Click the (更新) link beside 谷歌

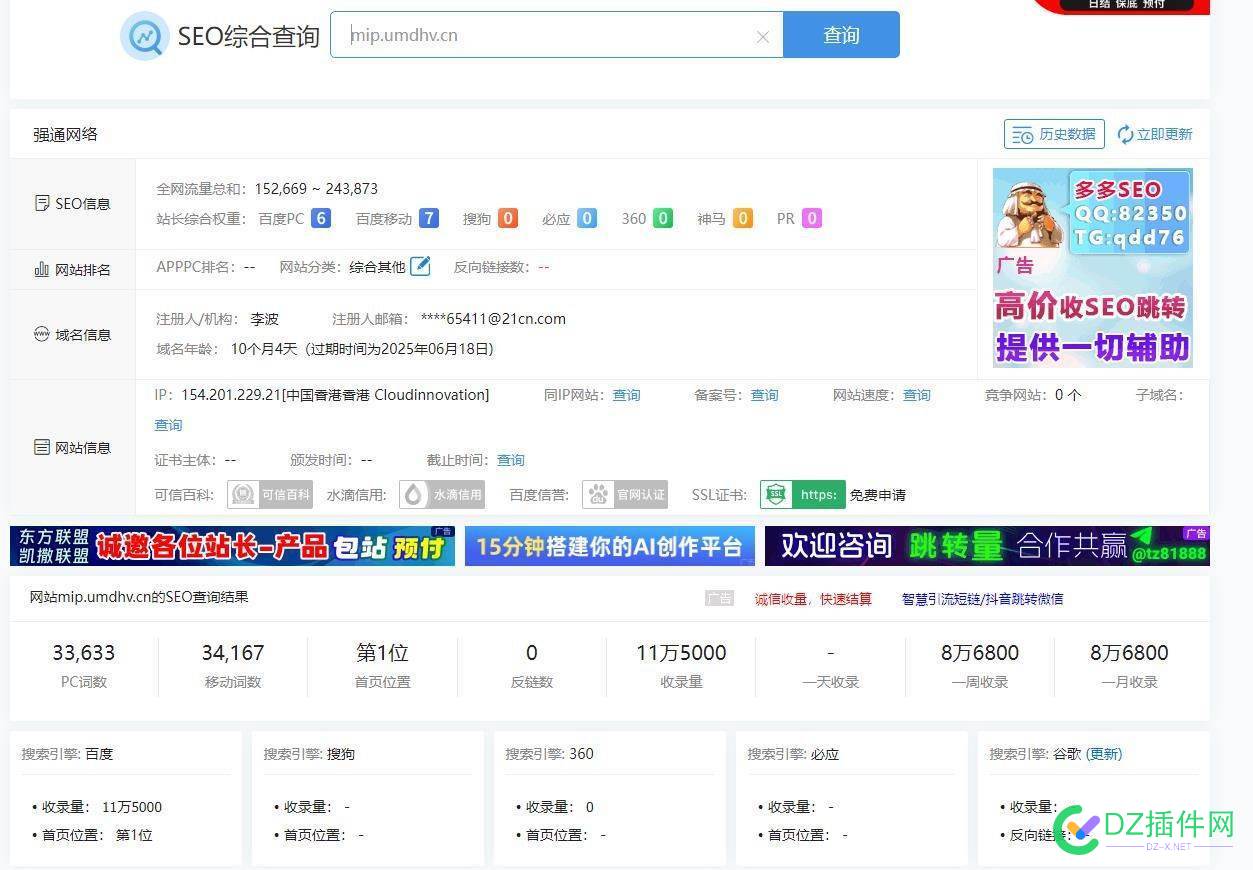1104,754
